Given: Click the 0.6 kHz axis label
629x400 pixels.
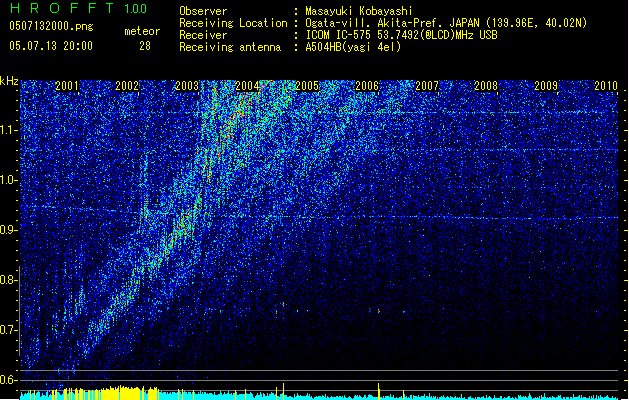Looking at the screenshot, I should [x=9, y=380].
